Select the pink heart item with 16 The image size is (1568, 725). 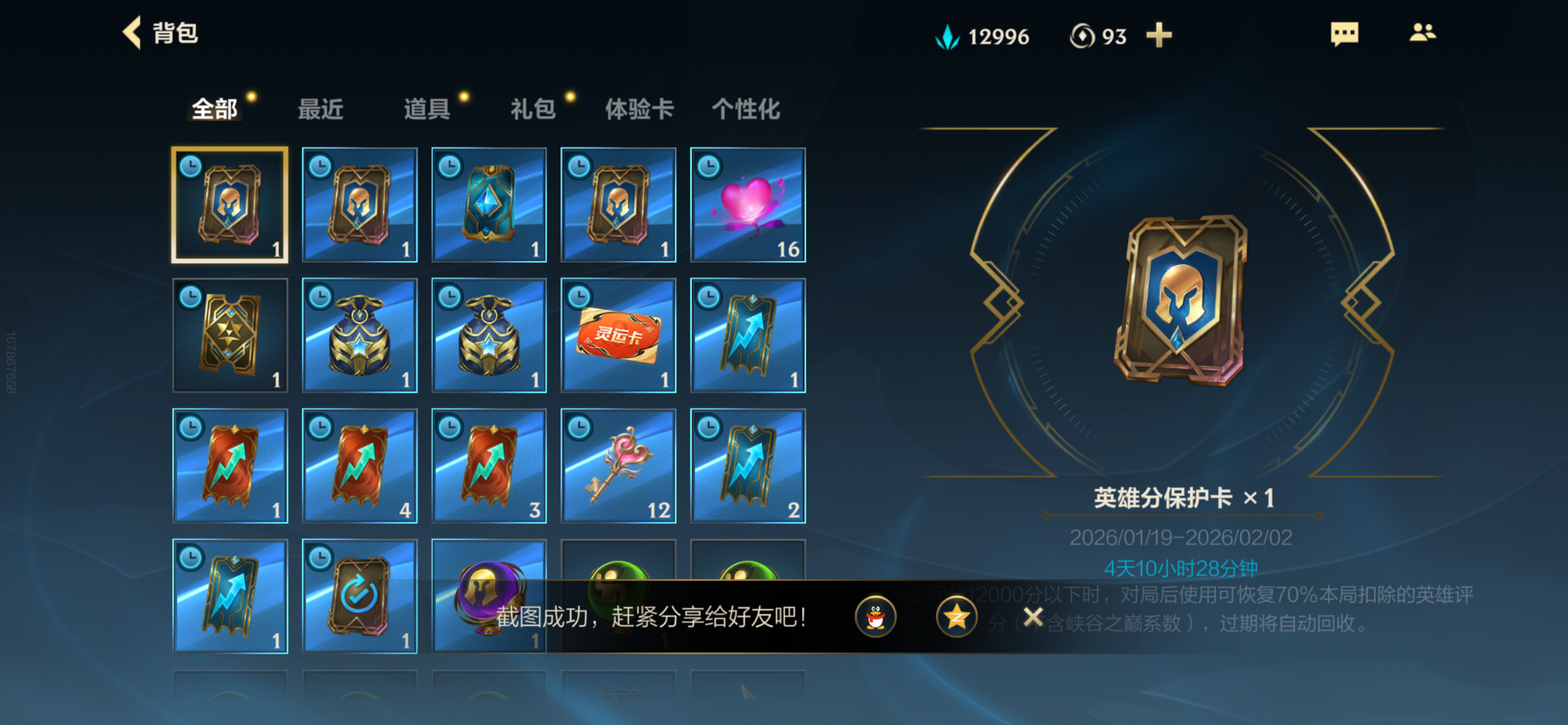click(748, 205)
